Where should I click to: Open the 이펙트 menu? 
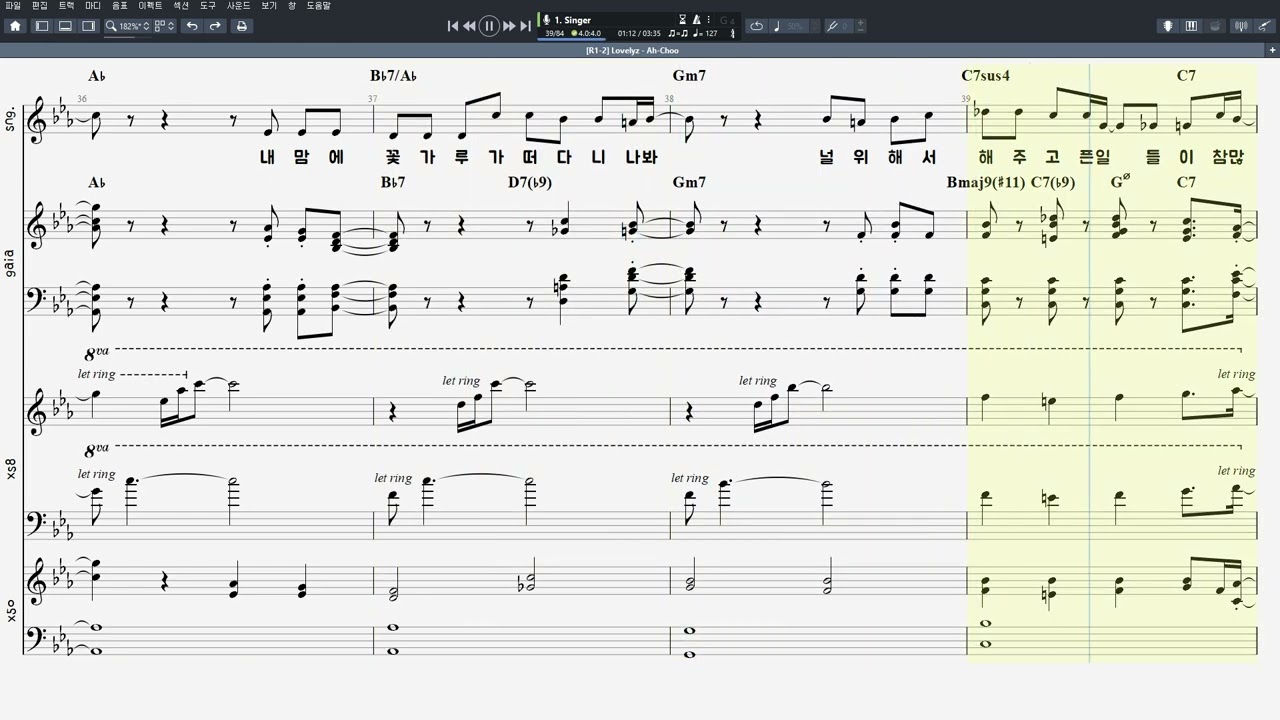click(150, 6)
